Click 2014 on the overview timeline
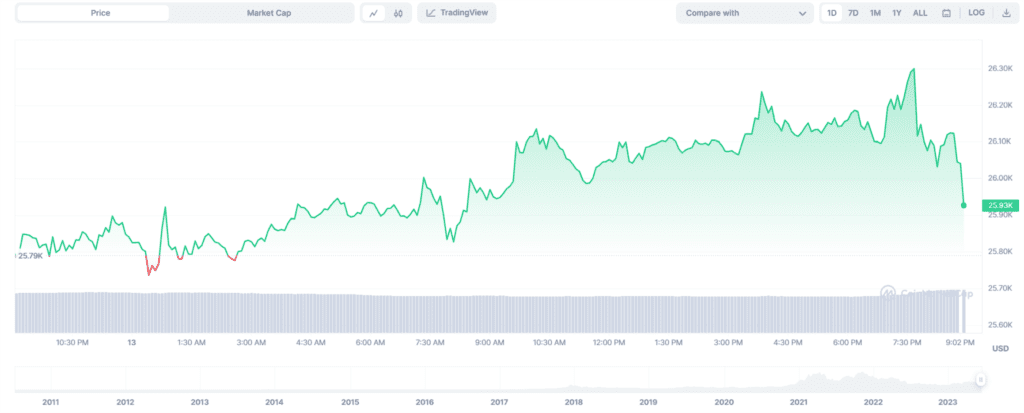This screenshot has height=413, width=1024. pyautogui.click(x=274, y=402)
